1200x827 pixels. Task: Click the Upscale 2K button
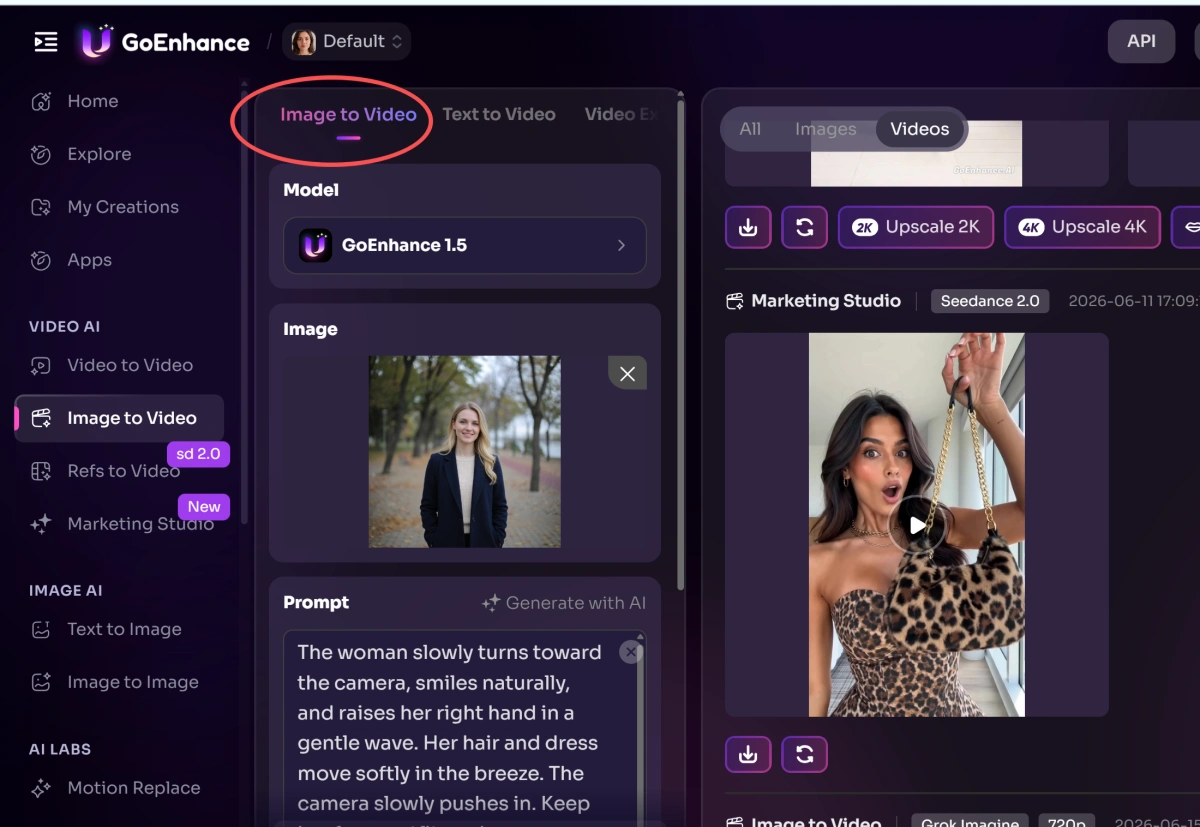coord(916,227)
